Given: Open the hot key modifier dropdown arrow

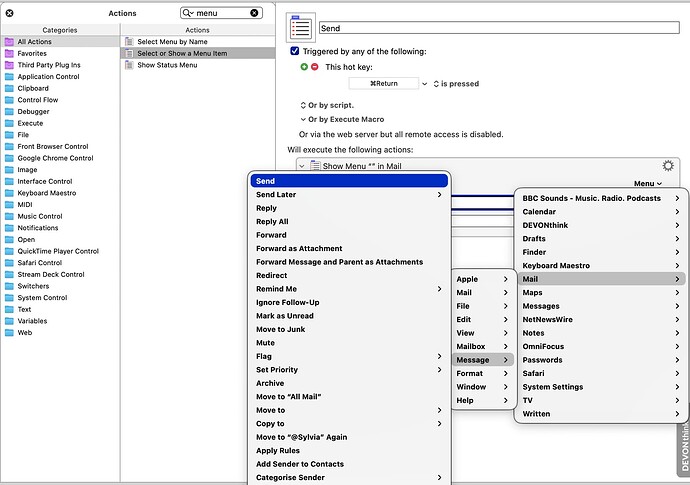Looking at the screenshot, I should pos(425,84).
